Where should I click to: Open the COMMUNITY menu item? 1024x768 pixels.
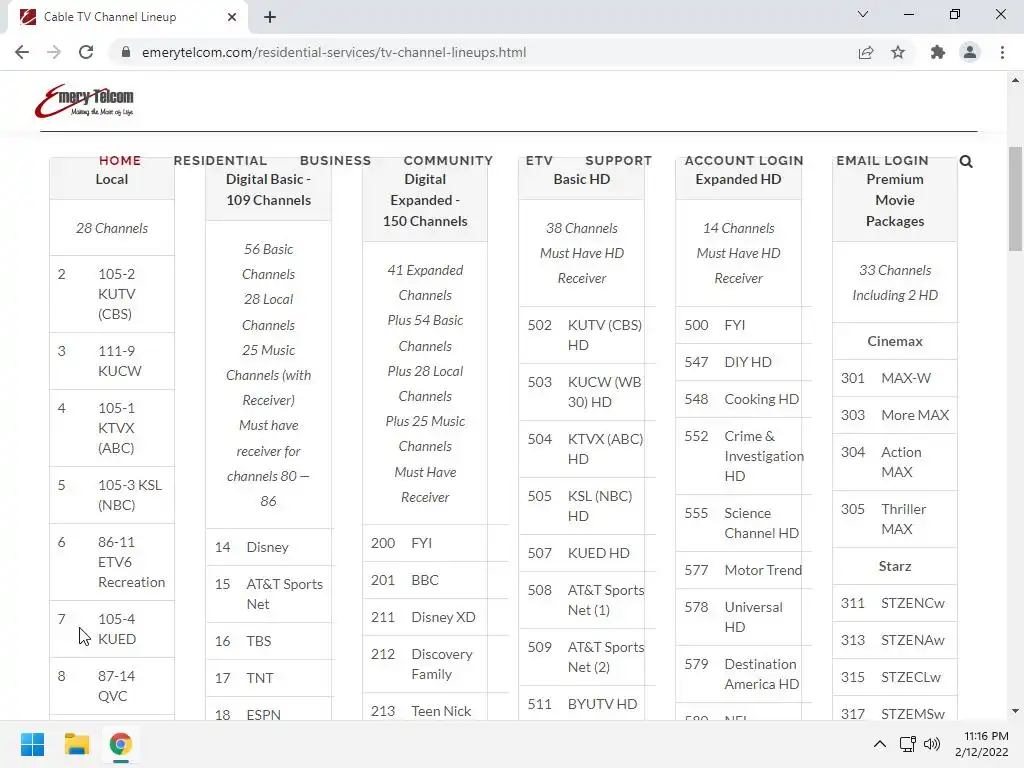coord(448,161)
